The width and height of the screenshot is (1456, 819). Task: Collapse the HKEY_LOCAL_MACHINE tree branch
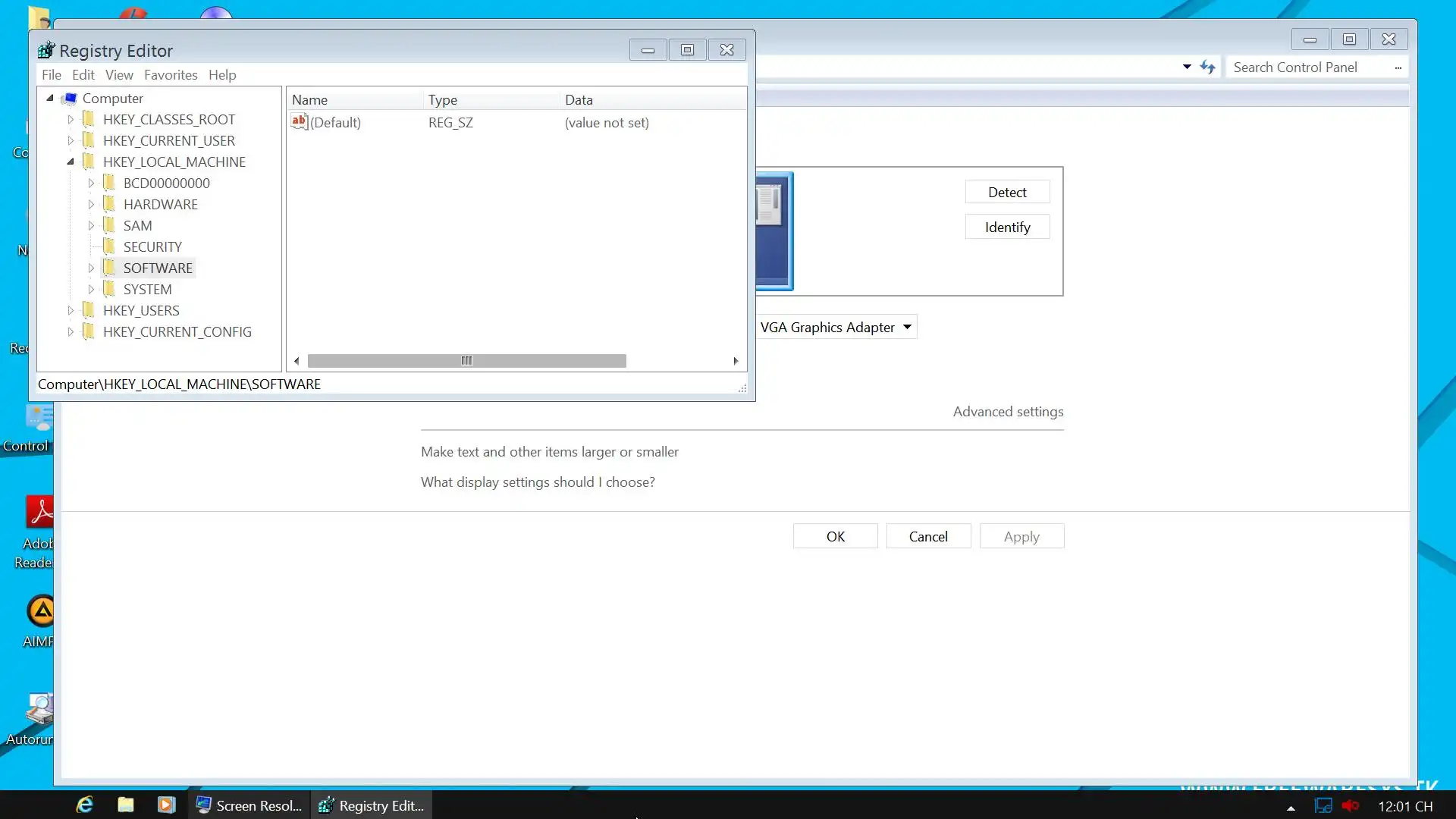pos(70,162)
